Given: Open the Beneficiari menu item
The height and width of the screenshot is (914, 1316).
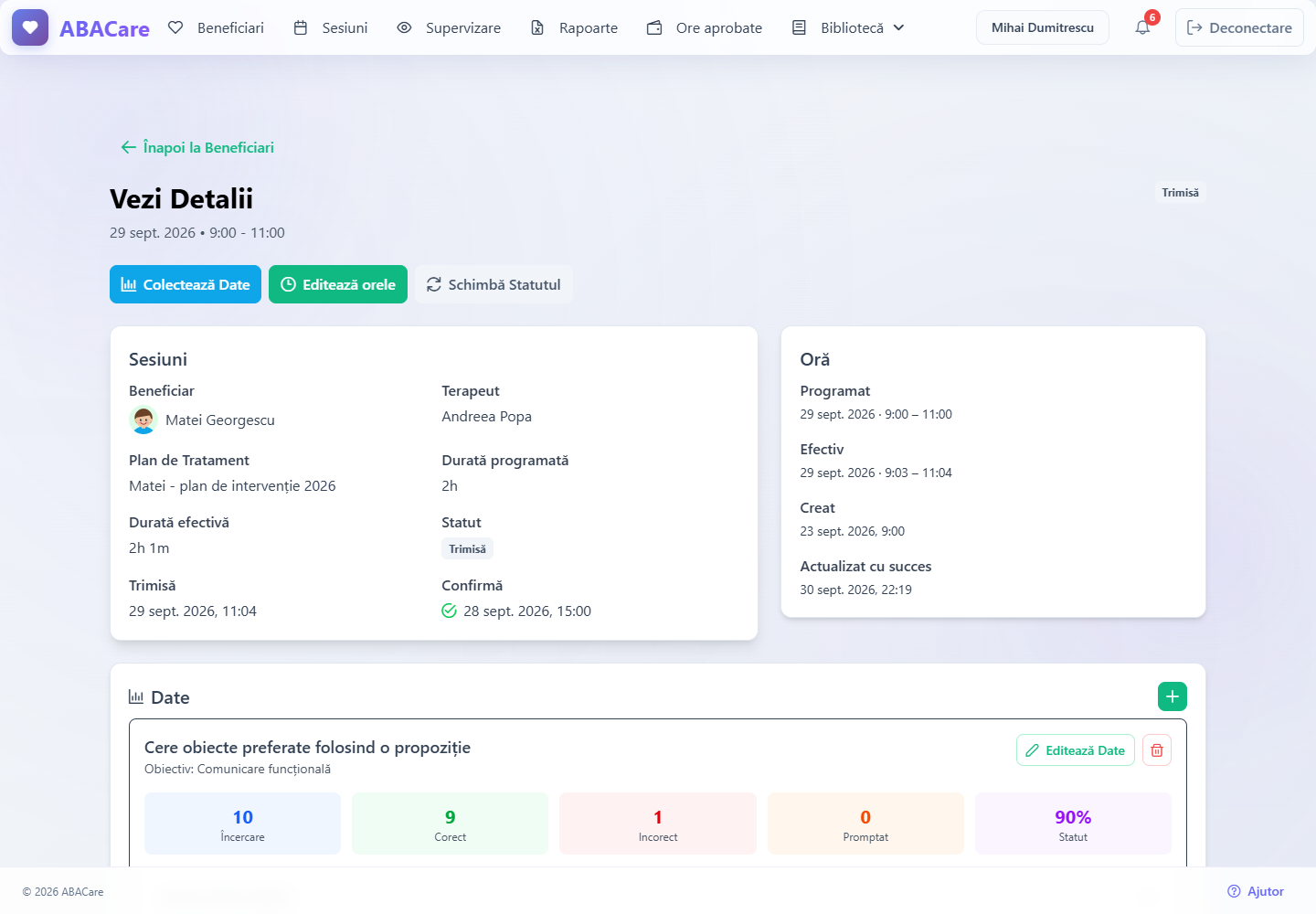Looking at the screenshot, I should click(x=216, y=27).
